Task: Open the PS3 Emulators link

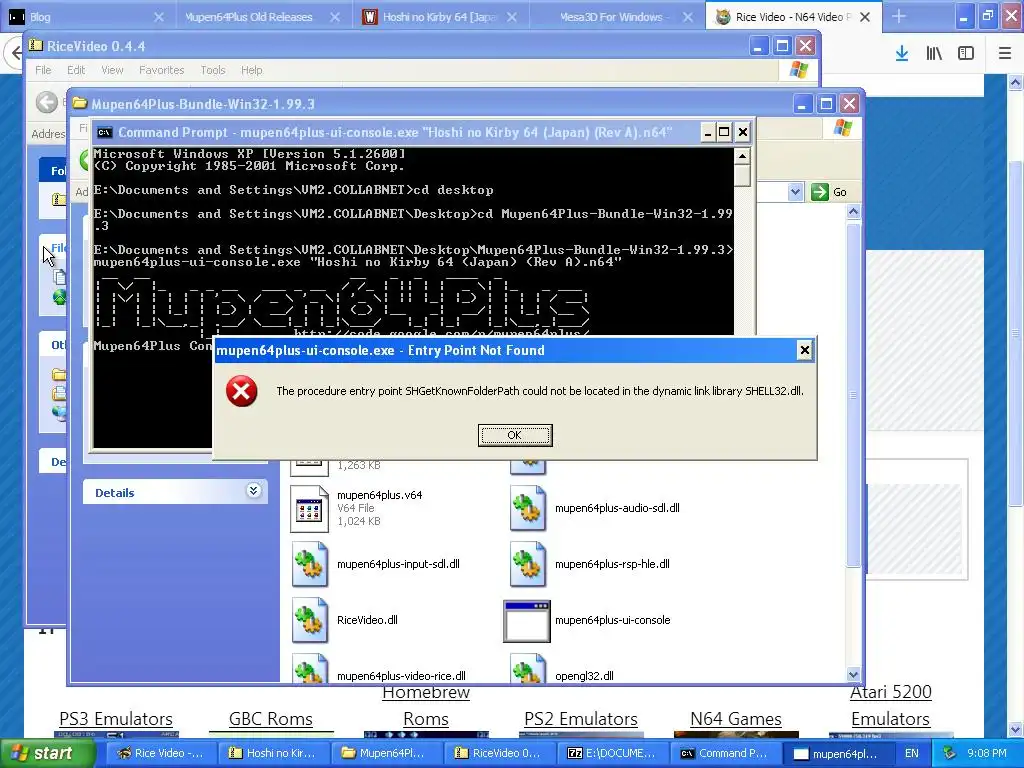Action: click(116, 719)
